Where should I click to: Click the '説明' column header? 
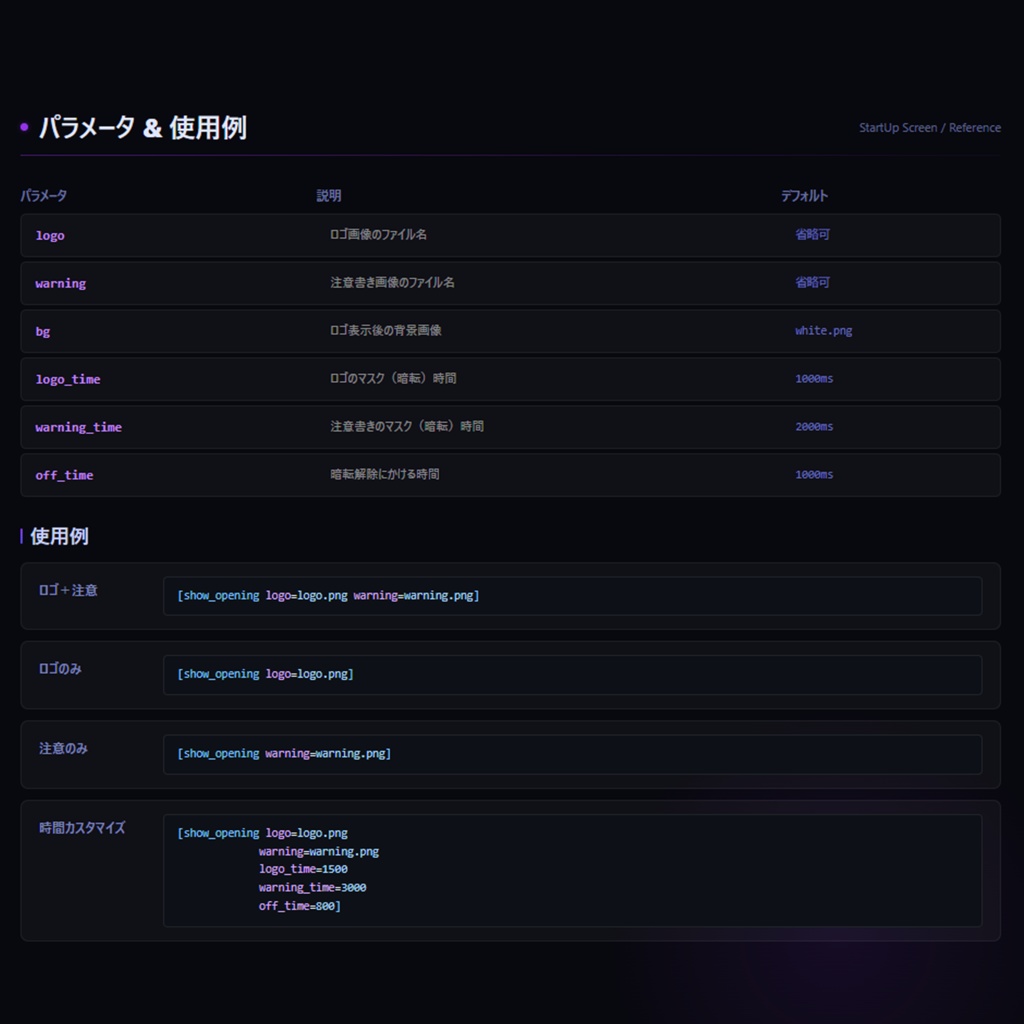pyautogui.click(x=328, y=195)
